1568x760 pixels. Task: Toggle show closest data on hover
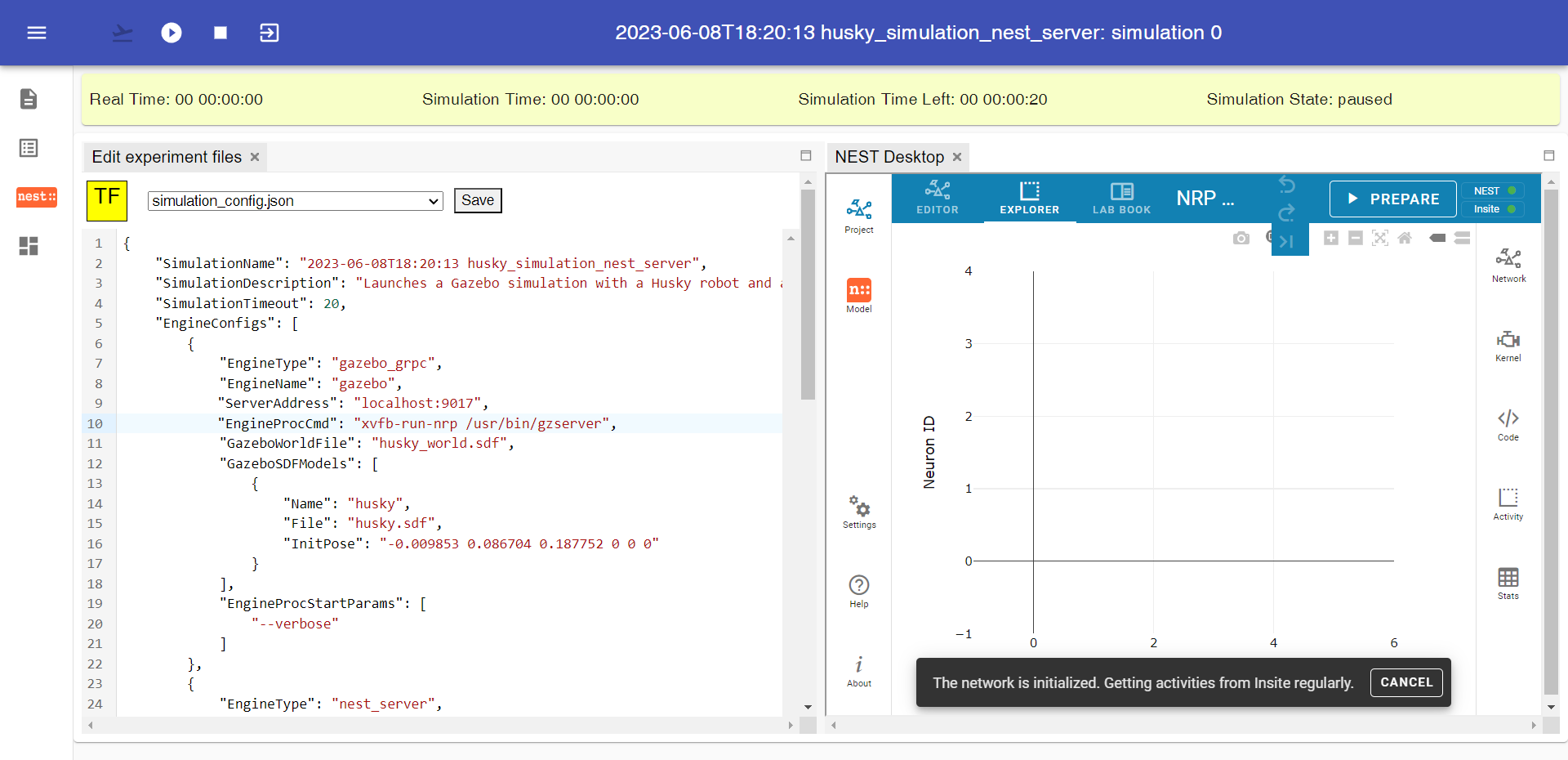pos(1438,238)
